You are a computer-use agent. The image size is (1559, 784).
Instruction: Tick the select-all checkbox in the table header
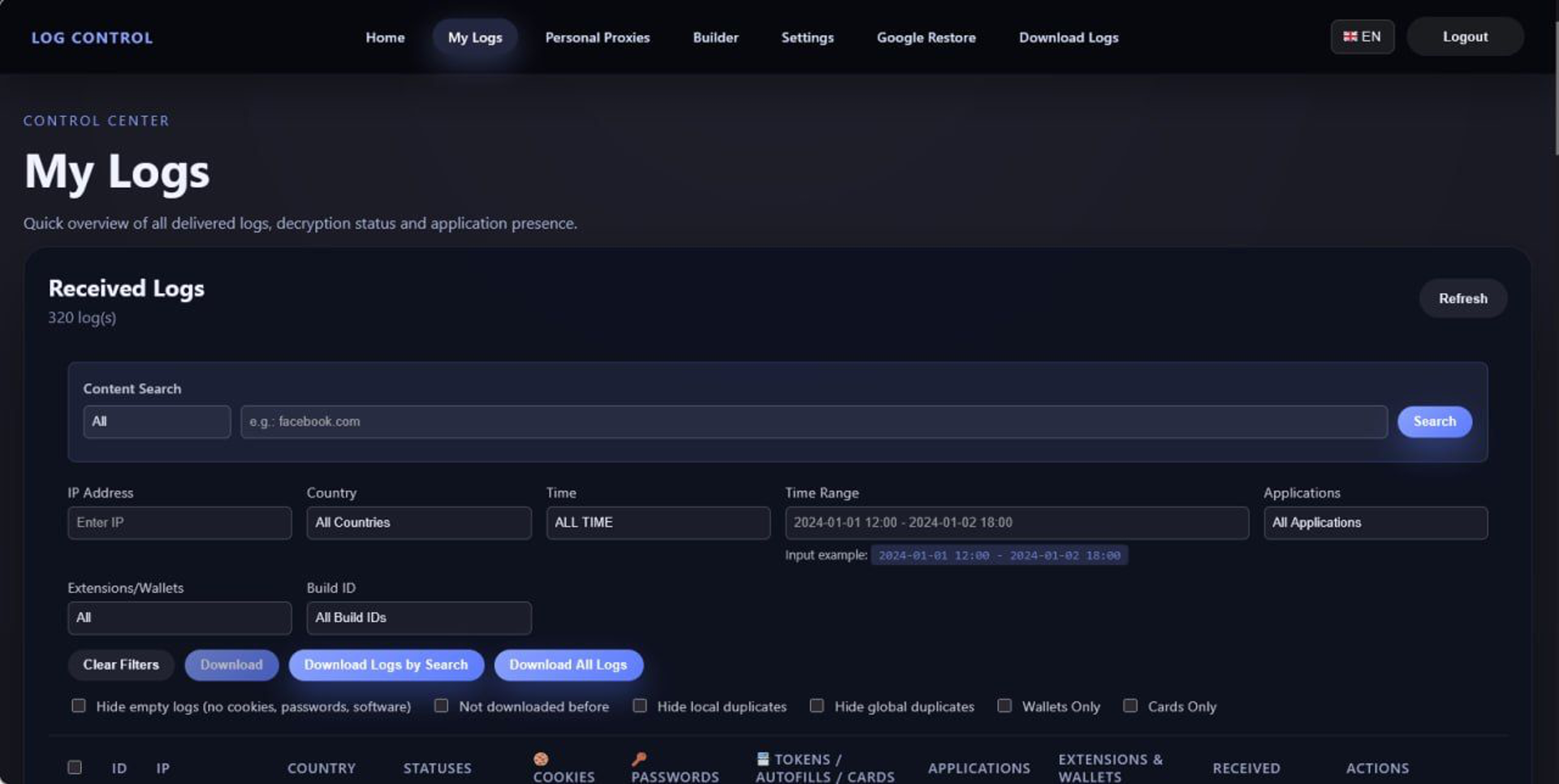click(x=75, y=767)
